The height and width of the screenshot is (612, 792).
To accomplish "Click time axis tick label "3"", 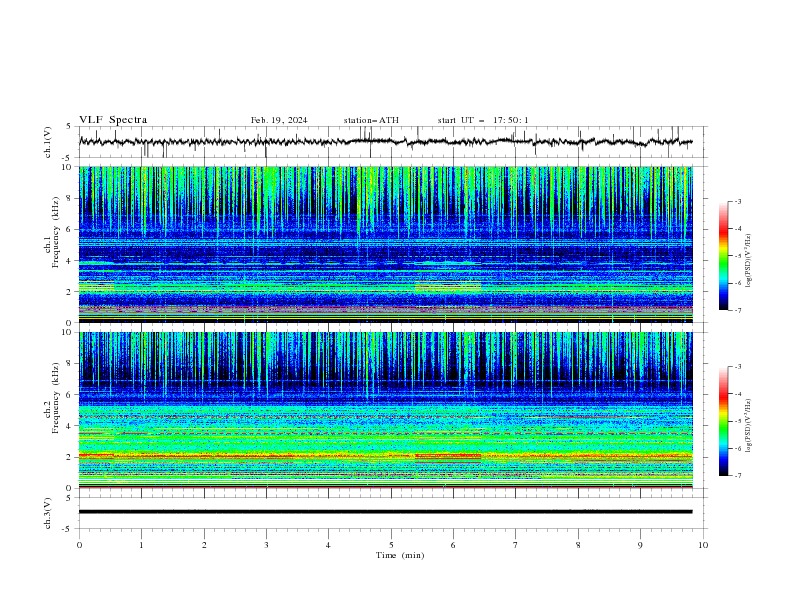I will point(266,545).
